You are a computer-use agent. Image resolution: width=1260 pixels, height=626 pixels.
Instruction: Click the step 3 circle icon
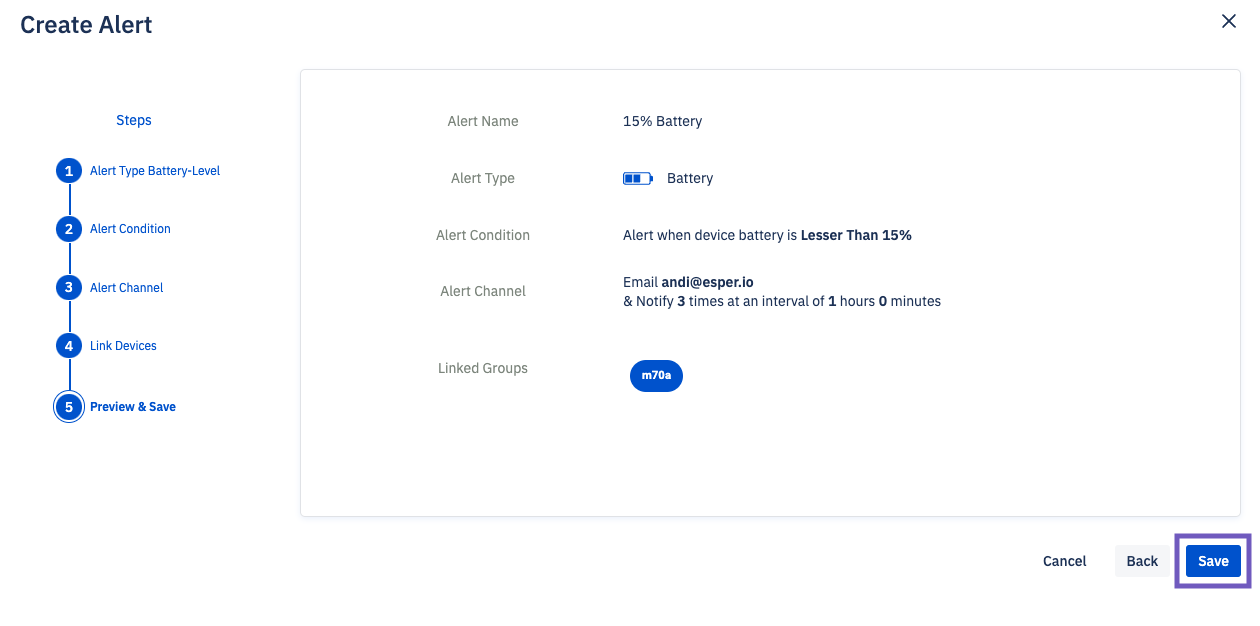(x=69, y=288)
